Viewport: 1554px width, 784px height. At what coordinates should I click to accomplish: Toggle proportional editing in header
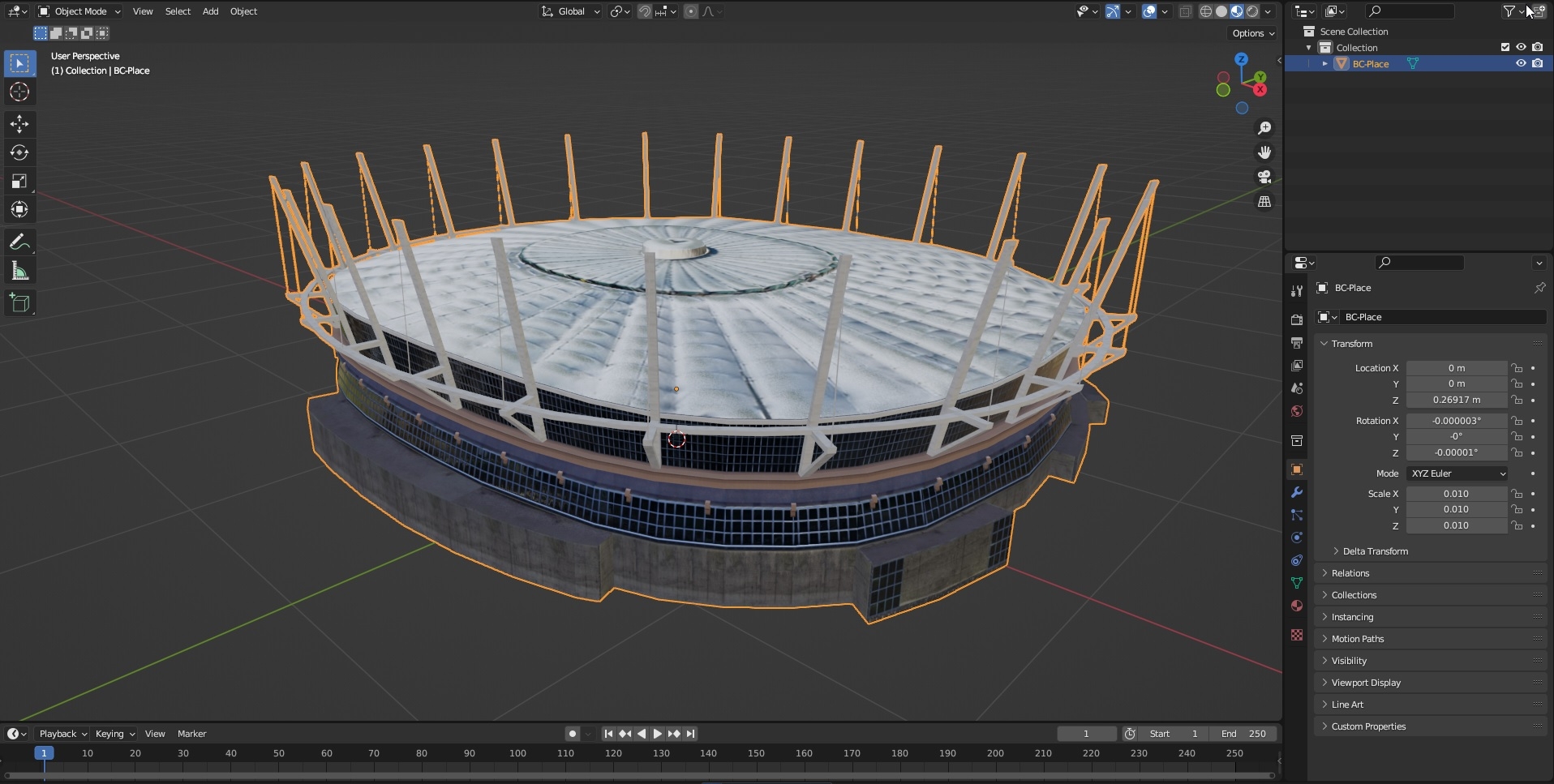690,11
